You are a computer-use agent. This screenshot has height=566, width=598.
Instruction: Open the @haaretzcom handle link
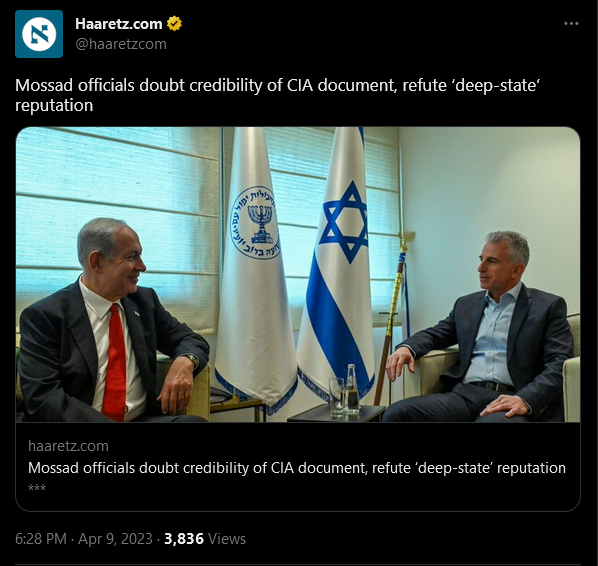tap(121, 44)
